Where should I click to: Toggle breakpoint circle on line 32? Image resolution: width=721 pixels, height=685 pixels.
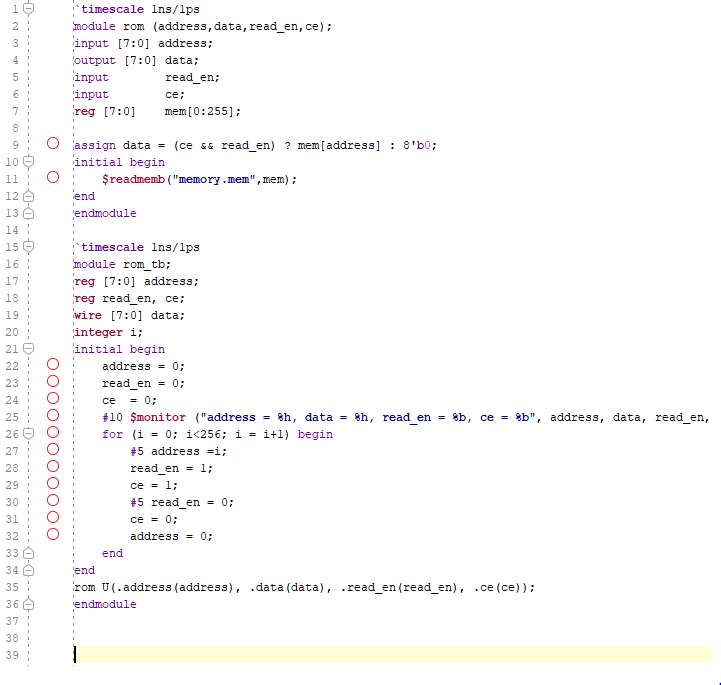click(x=53, y=535)
